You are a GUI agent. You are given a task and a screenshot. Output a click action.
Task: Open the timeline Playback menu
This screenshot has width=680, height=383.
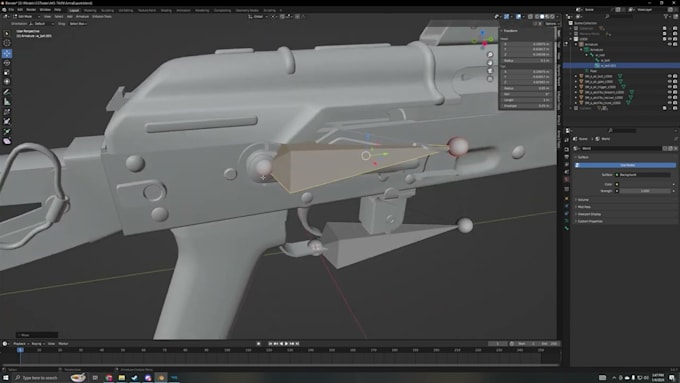tap(20, 344)
